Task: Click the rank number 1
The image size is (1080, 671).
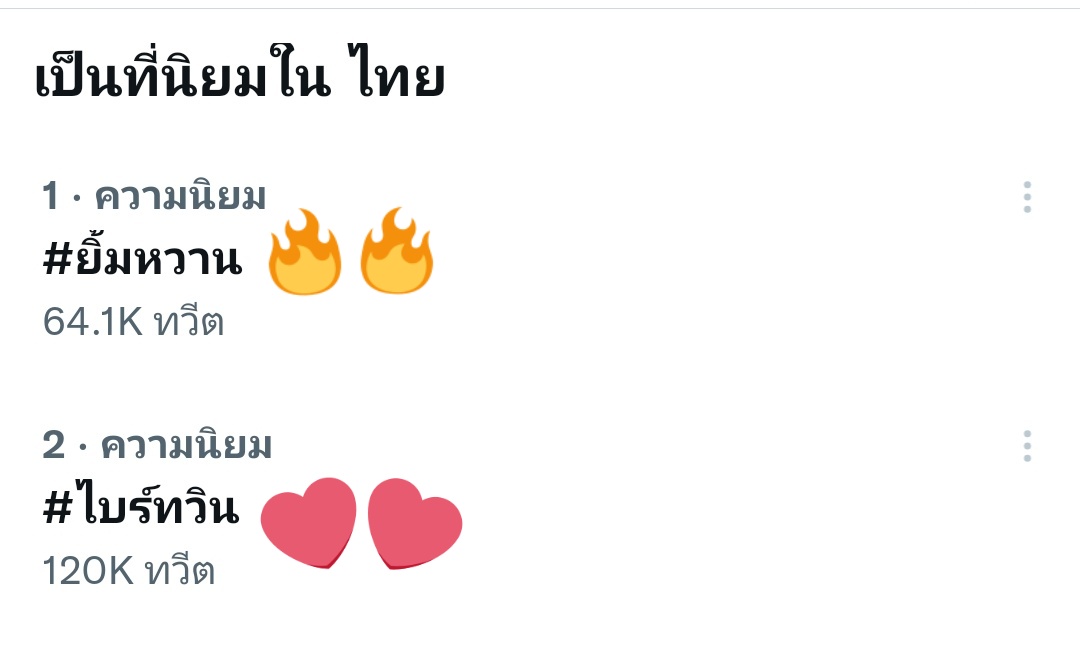Action: pos(50,196)
